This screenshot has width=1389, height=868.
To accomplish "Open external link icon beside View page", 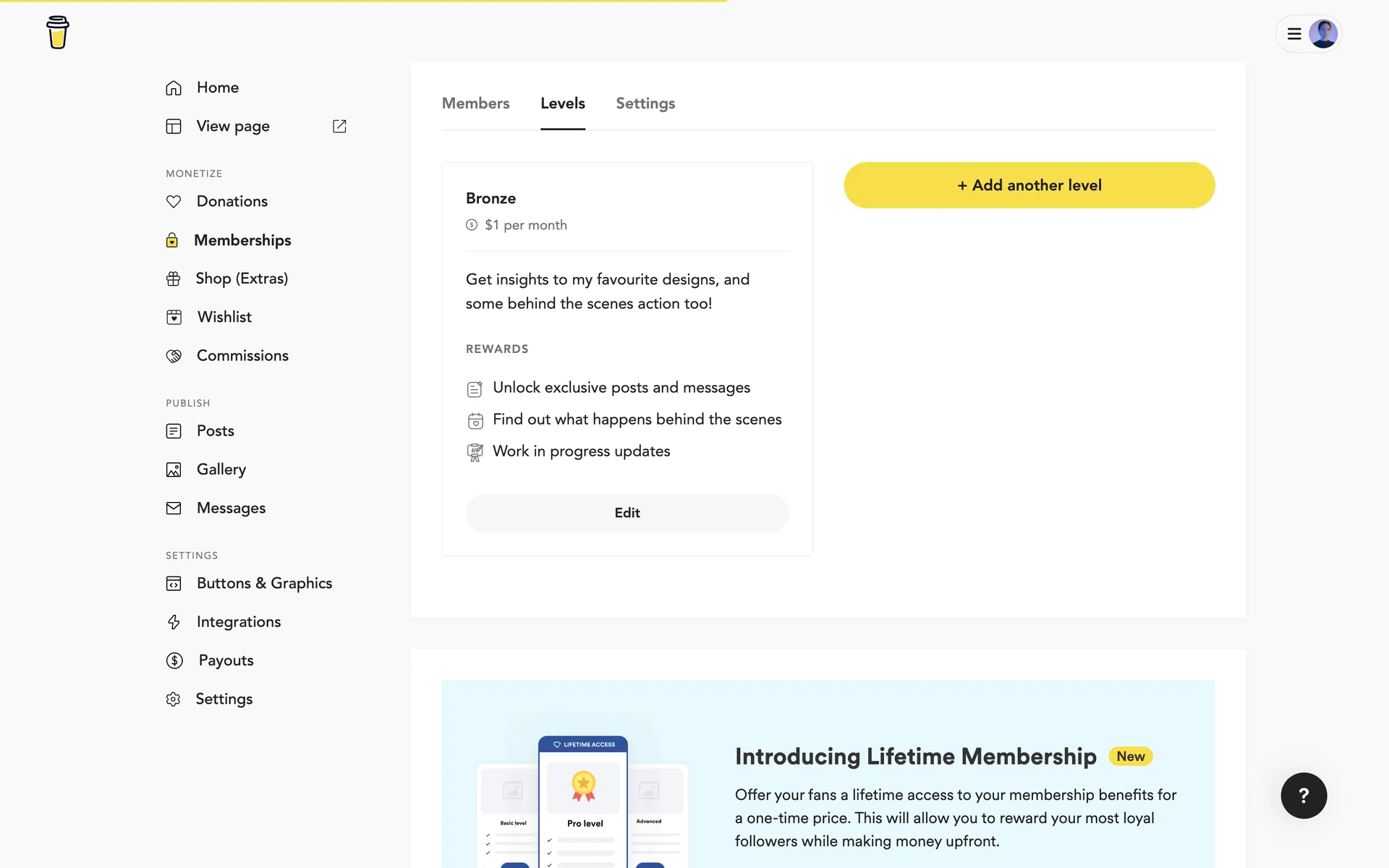I will [x=339, y=127].
